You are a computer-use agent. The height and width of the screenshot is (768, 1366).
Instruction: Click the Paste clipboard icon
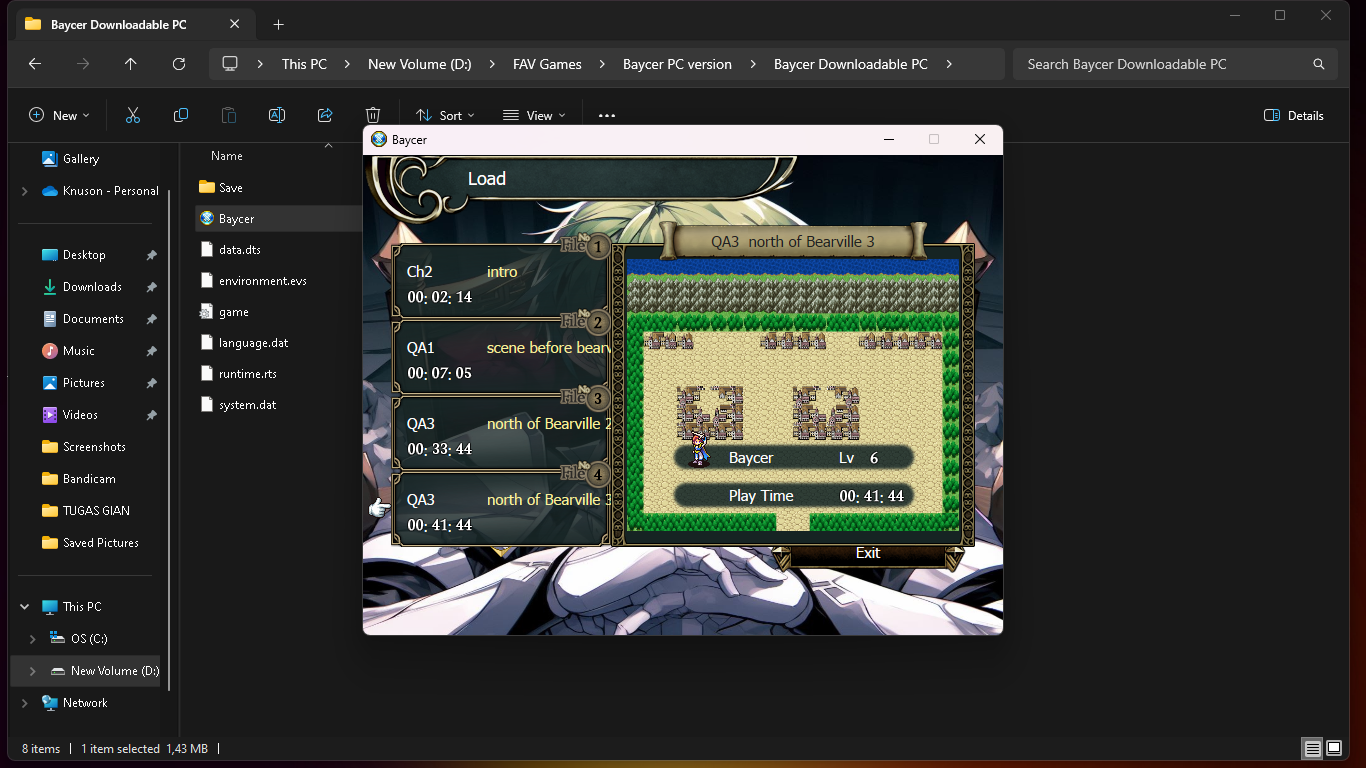[x=229, y=115]
